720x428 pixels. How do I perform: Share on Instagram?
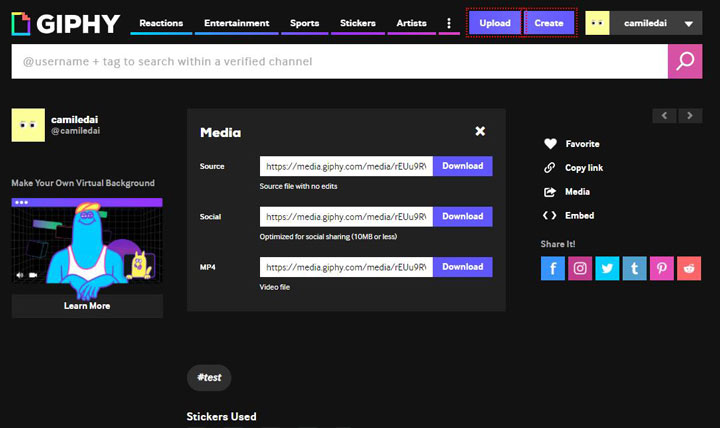click(580, 268)
